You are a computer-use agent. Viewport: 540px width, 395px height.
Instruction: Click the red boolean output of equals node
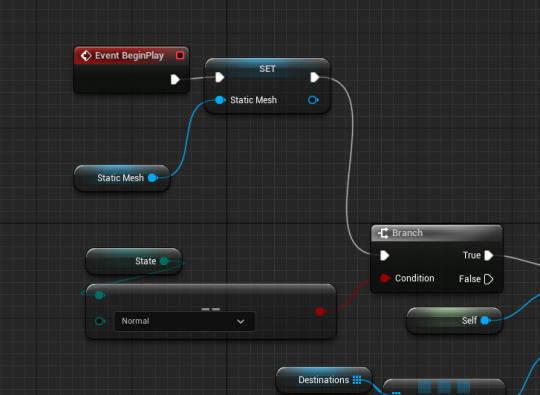(x=320, y=312)
